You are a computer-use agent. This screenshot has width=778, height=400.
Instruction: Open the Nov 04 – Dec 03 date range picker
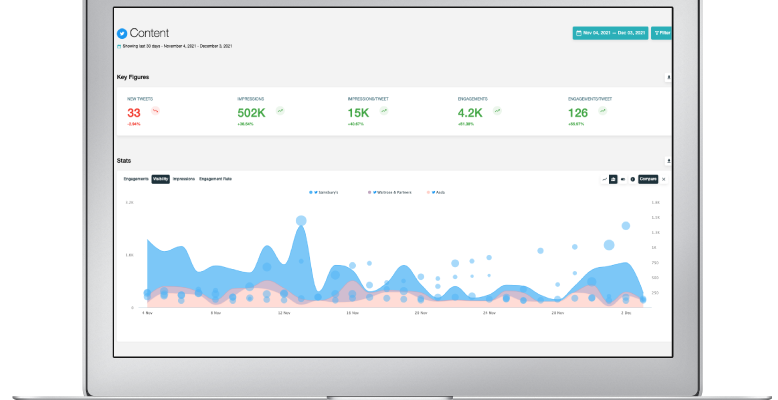tap(609, 33)
